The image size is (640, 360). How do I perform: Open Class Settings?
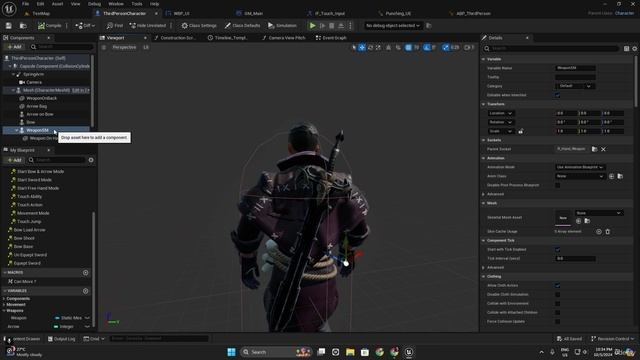pos(199,26)
